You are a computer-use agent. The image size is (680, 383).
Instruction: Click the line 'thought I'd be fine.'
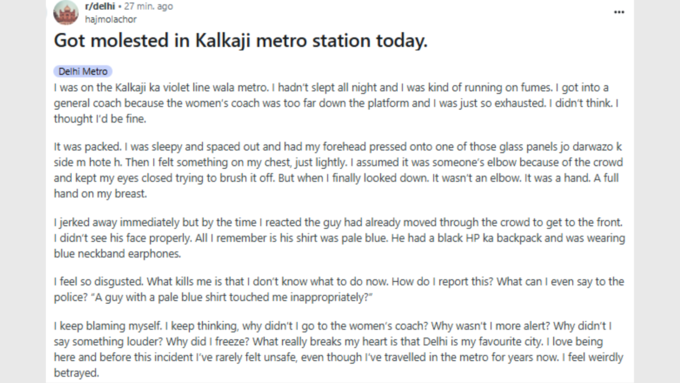(100, 119)
